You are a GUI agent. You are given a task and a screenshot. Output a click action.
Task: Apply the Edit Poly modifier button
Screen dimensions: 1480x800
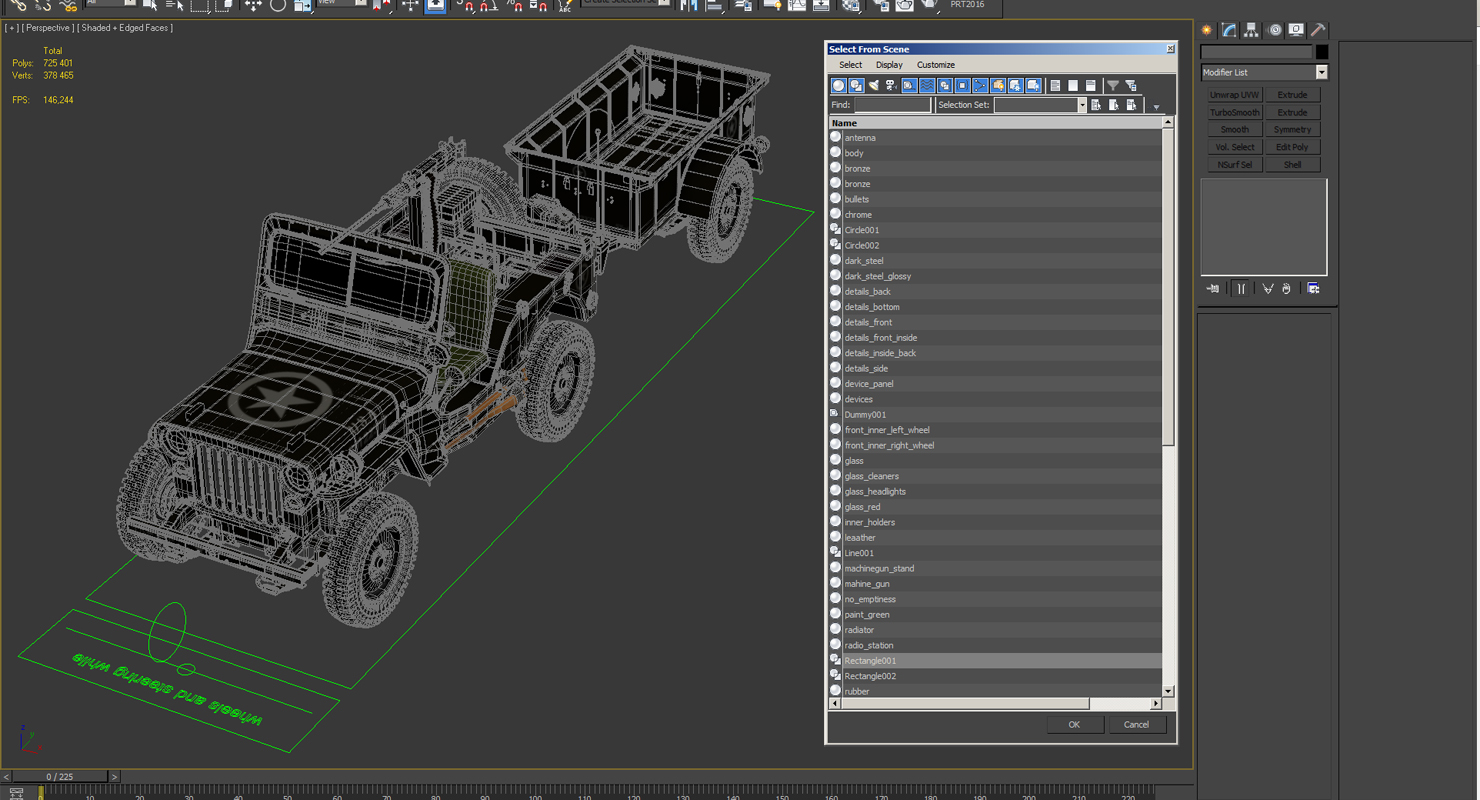(1292, 147)
